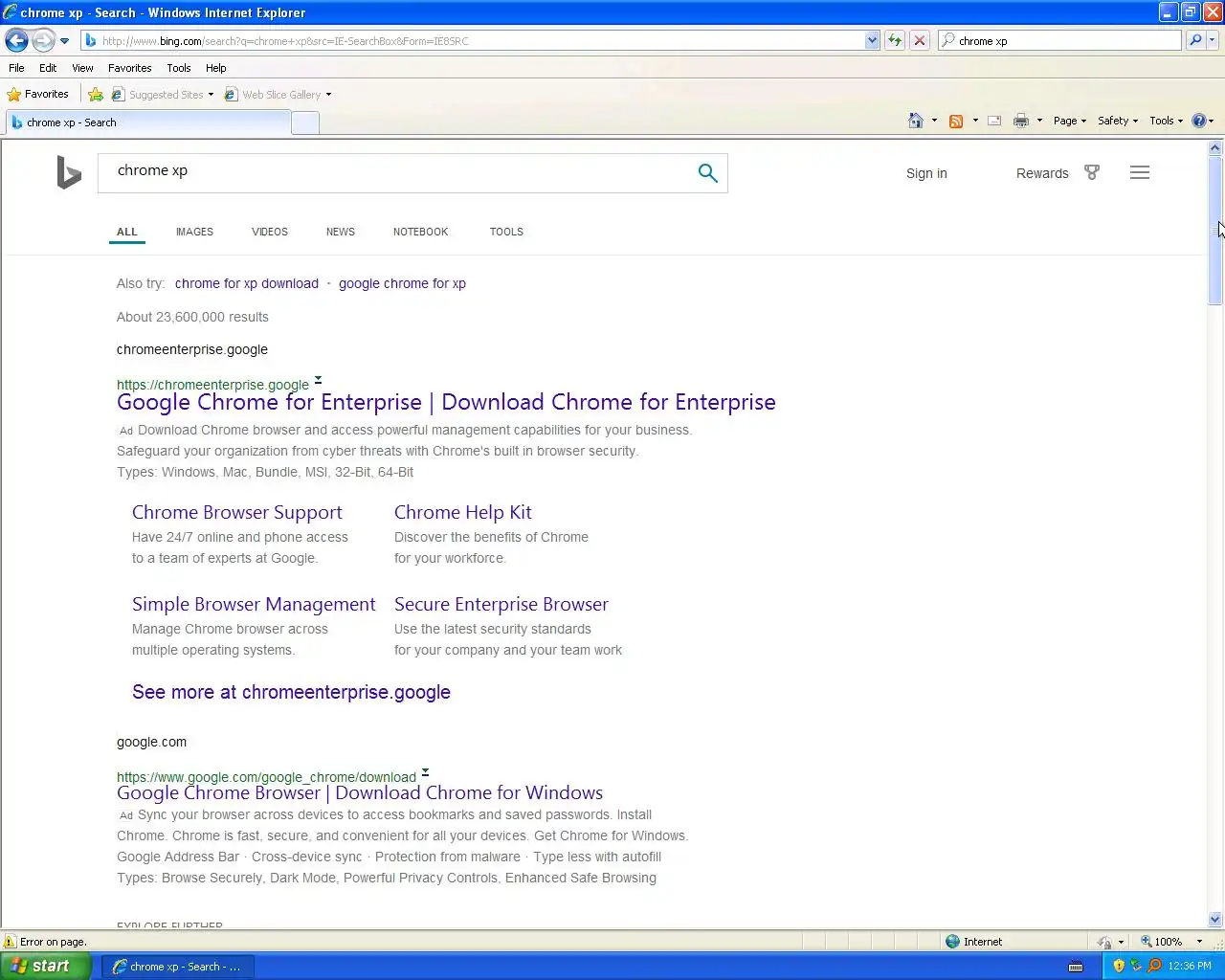The image size is (1225, 980).
Task: Open the search provider options dropdown
Action: 1213,41
